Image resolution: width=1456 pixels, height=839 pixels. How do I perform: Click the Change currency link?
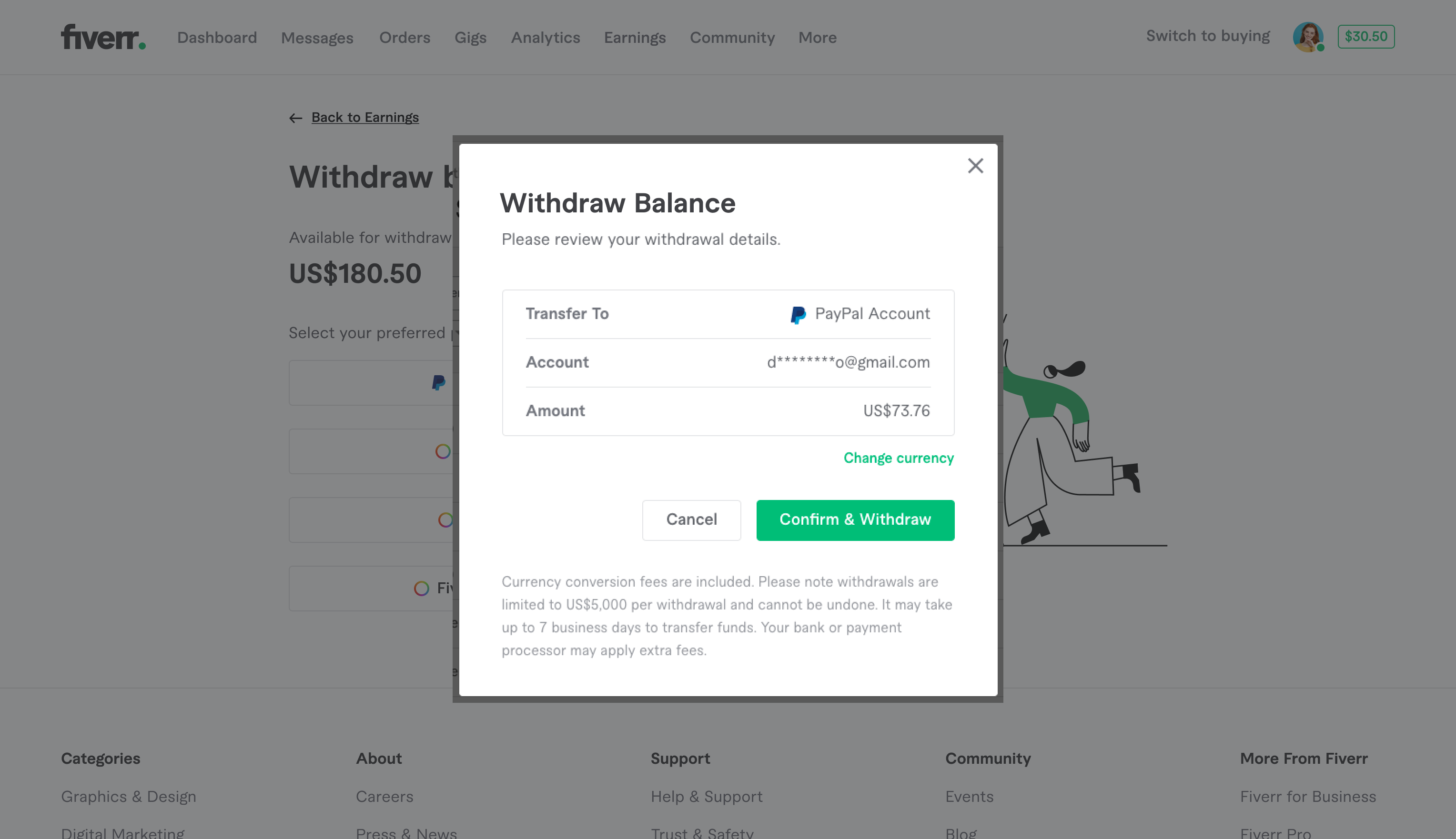898,458
